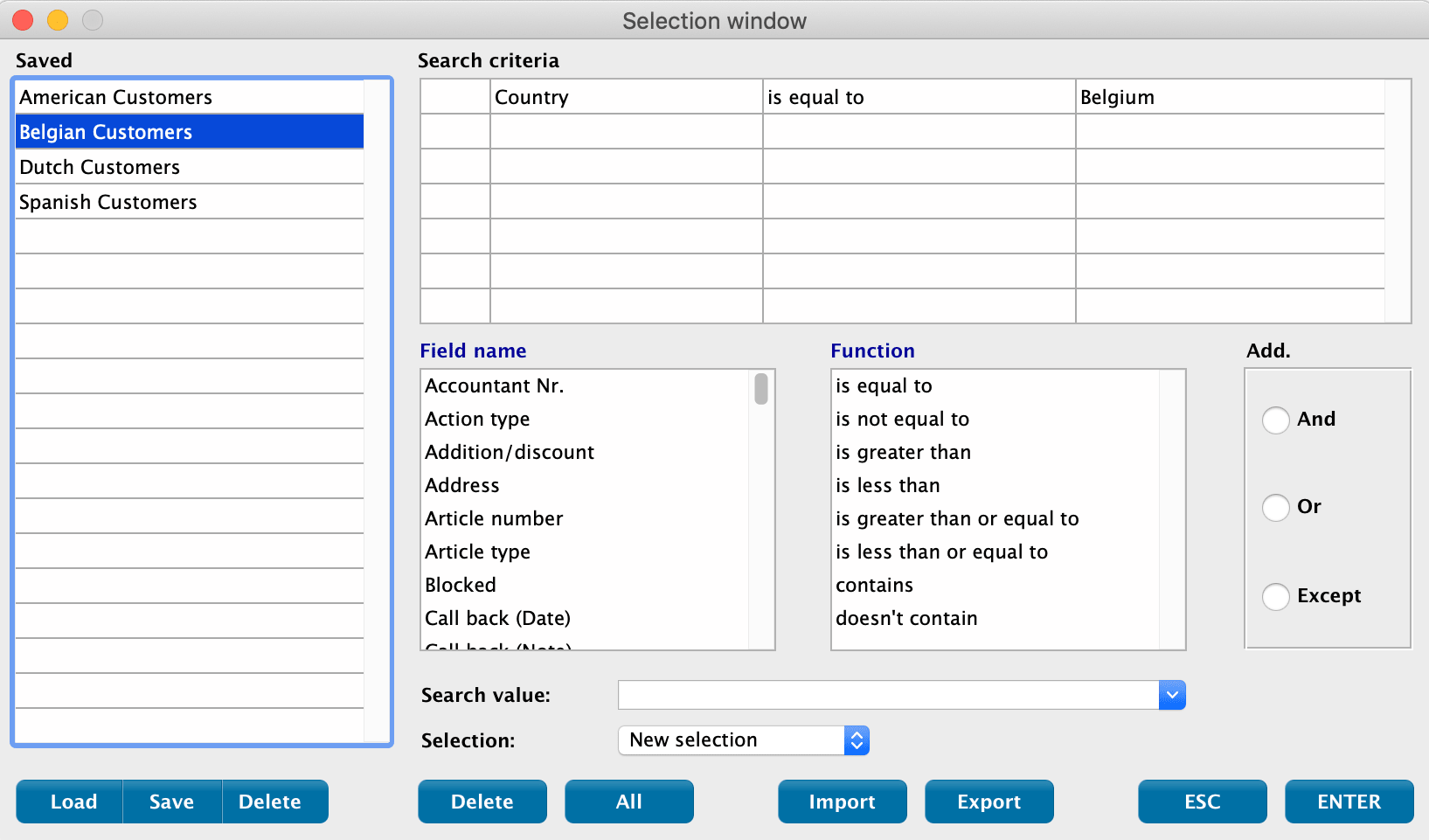The image size is (1429, 840).
Task: Click the ESC button
Action: 1203,802
